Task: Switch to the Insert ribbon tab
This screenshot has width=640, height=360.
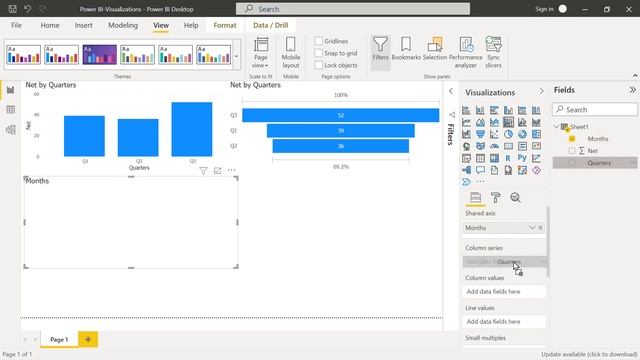Action: [83, 25]
